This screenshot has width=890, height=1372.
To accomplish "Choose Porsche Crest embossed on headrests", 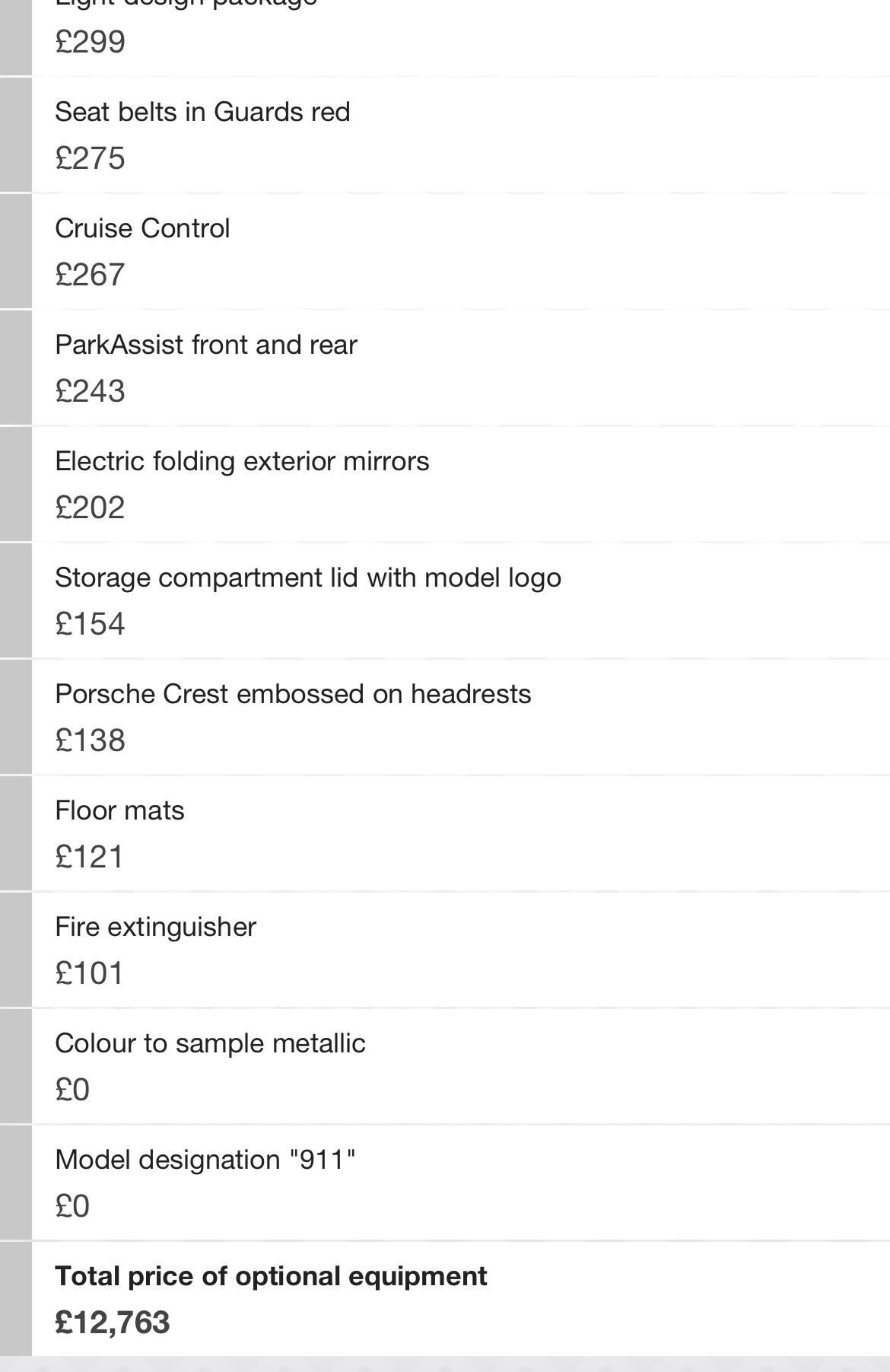I will (461, 718).
